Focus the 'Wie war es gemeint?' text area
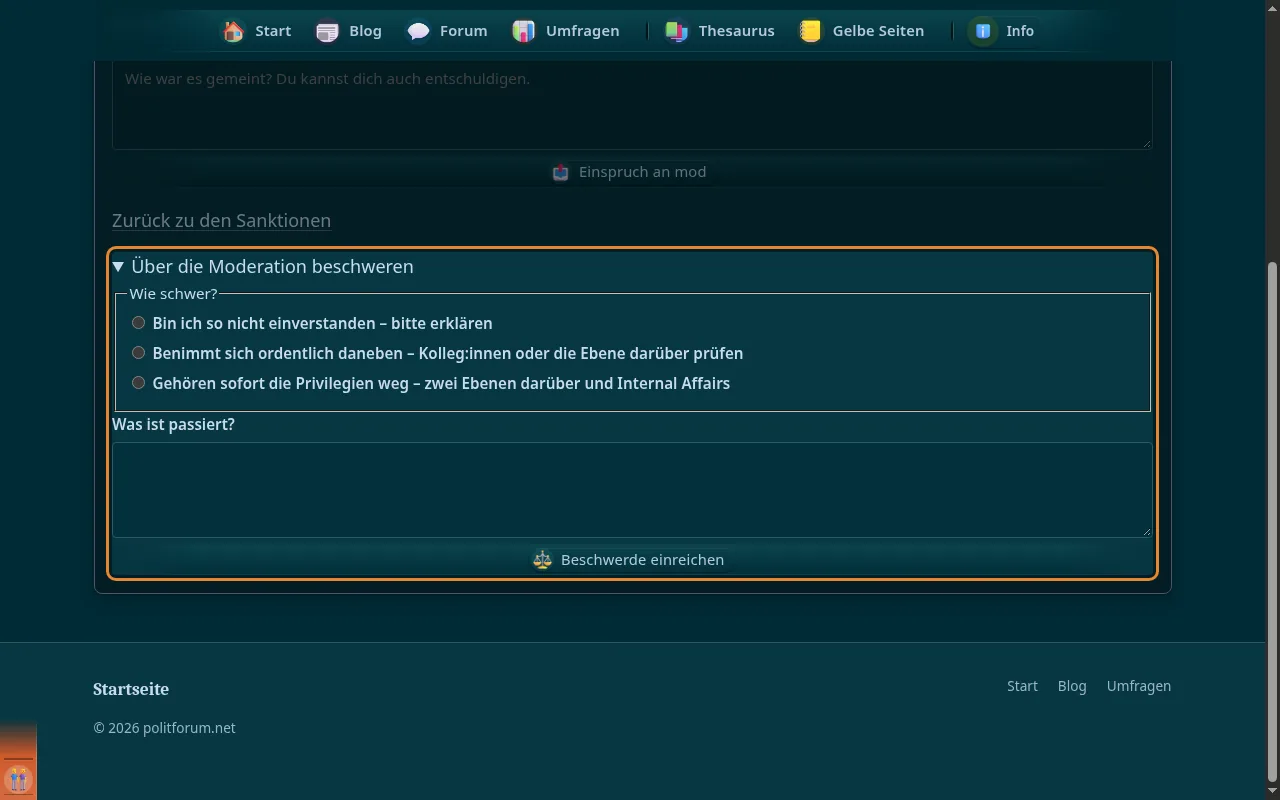 click(632, 105)
